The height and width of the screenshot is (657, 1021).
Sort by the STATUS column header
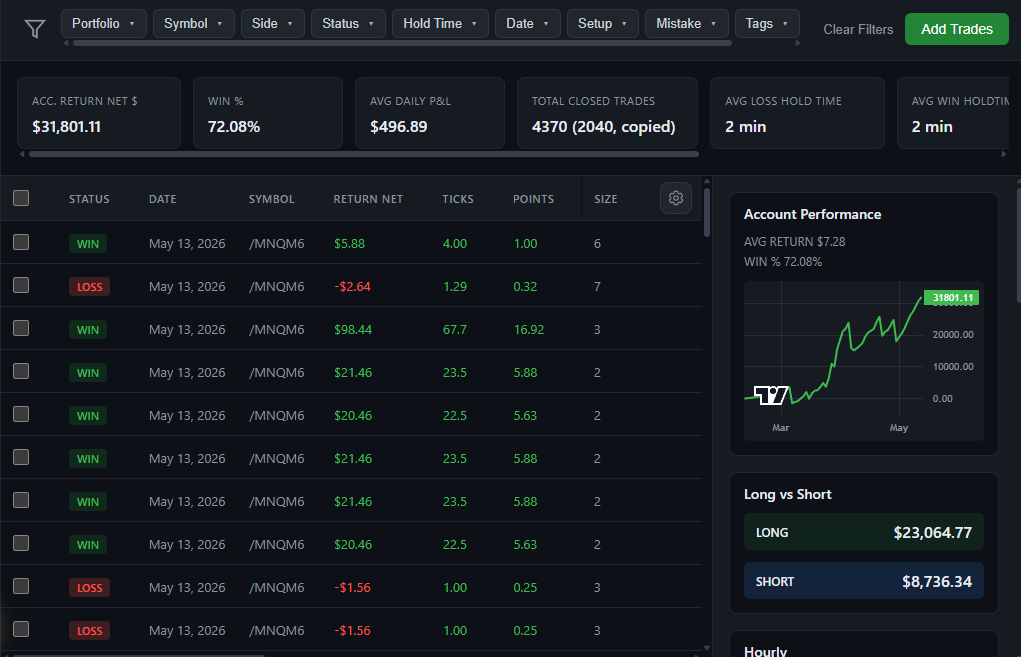coord(89,199)
